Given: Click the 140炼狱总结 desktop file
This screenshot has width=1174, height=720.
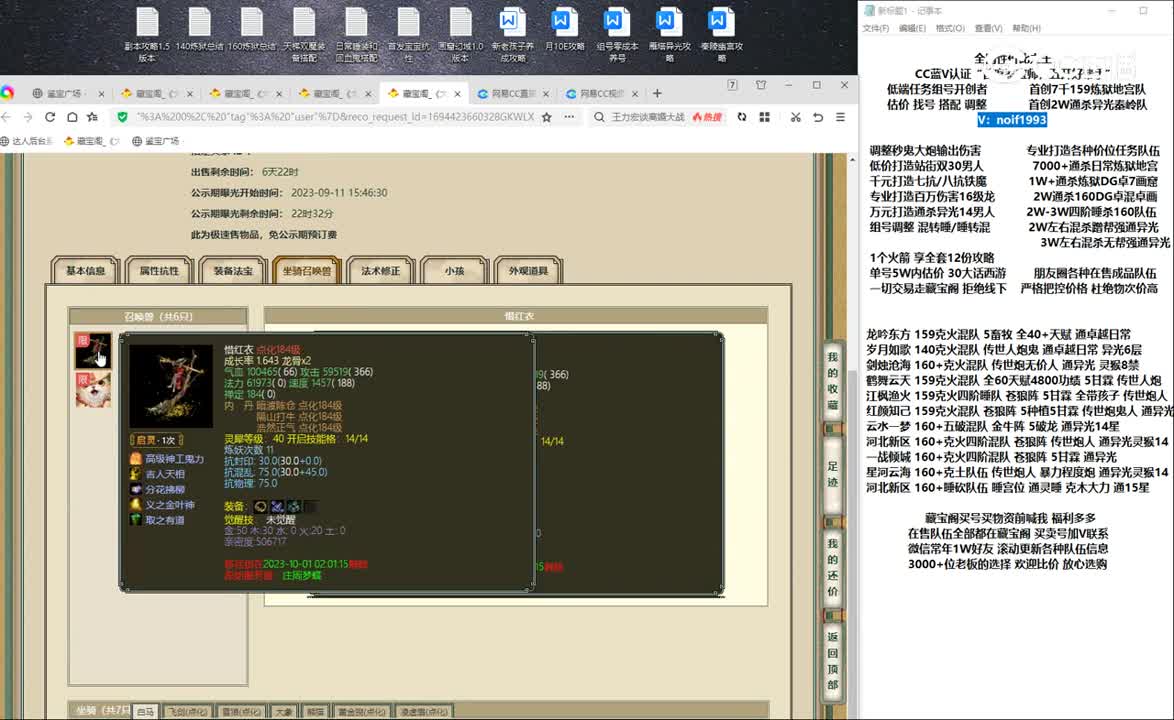Looking at the screenshot, I should 199,30.
